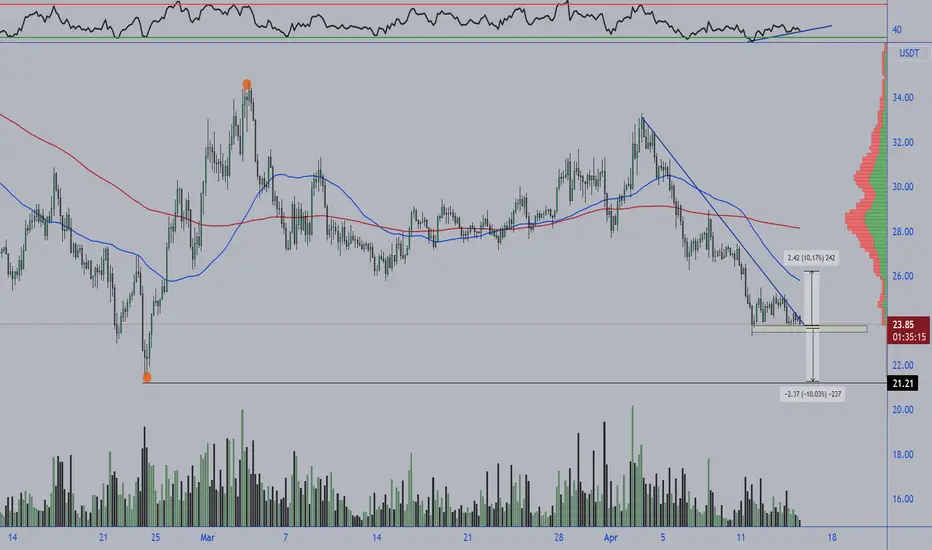932x550 pixels.
Task: Select the blue descending trendline from April high
Action: point(723,220)
